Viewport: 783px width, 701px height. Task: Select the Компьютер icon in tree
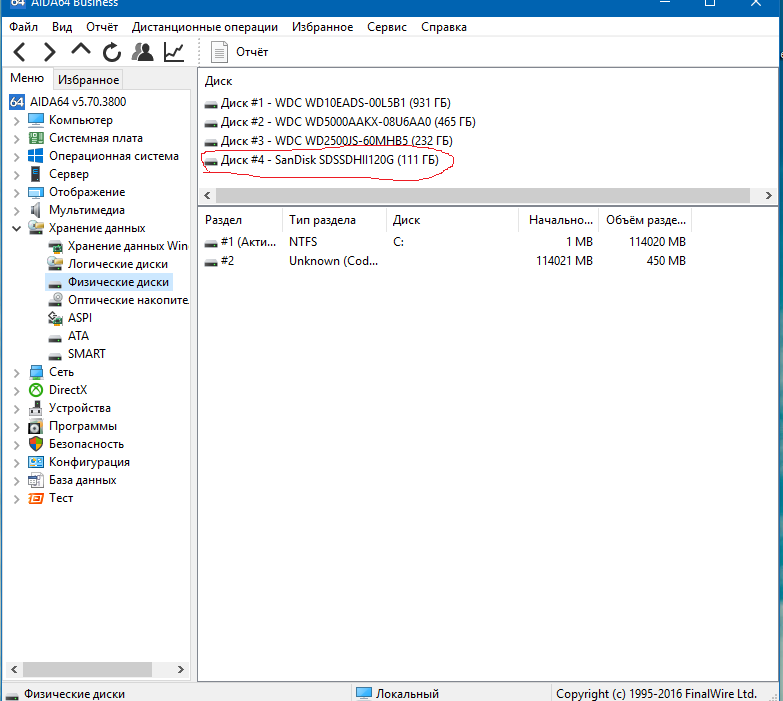(36, 120)
